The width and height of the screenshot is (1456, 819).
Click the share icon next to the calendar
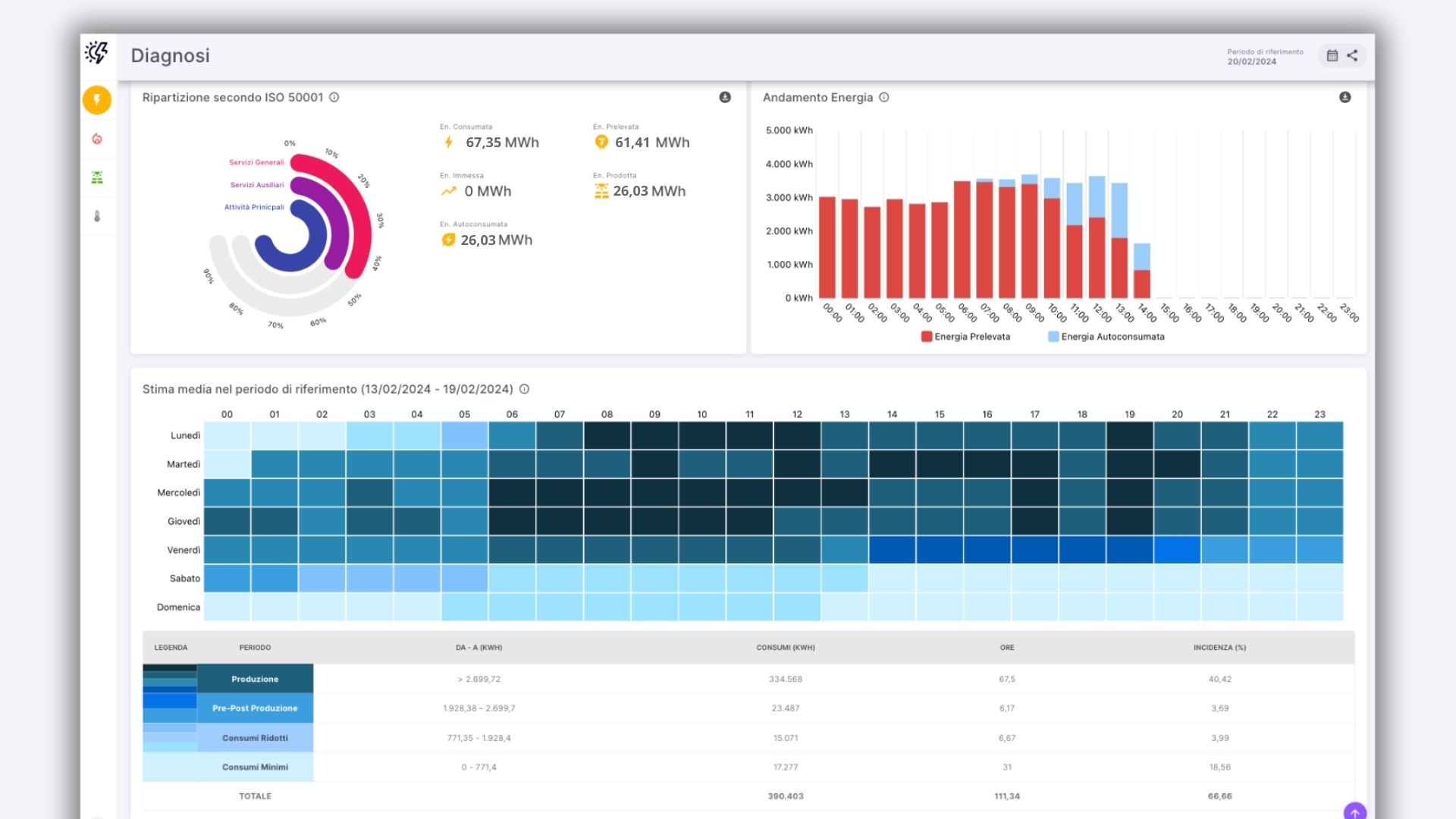coord(1354,55)
